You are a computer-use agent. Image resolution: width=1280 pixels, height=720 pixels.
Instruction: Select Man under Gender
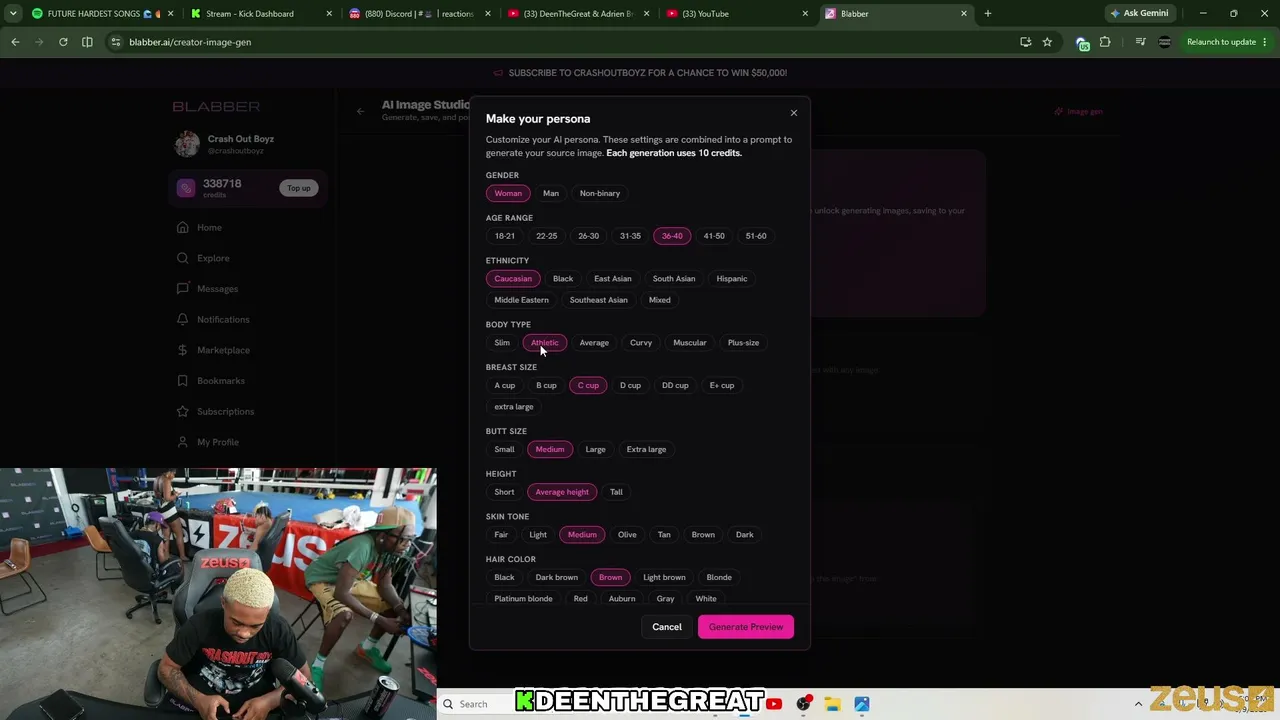click(x=551, y=193)
